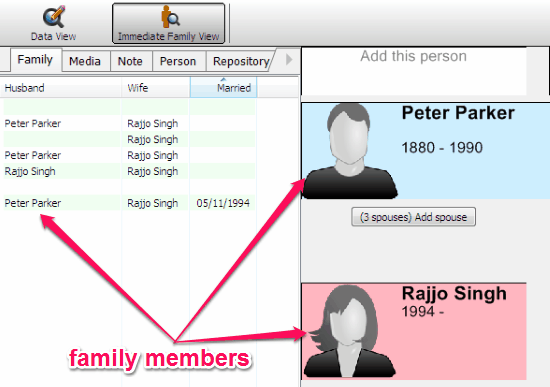This screenshot has height=387, width=550.
Task: Click the (3 spouses) Add spouse button
Action: click(413, 217)
